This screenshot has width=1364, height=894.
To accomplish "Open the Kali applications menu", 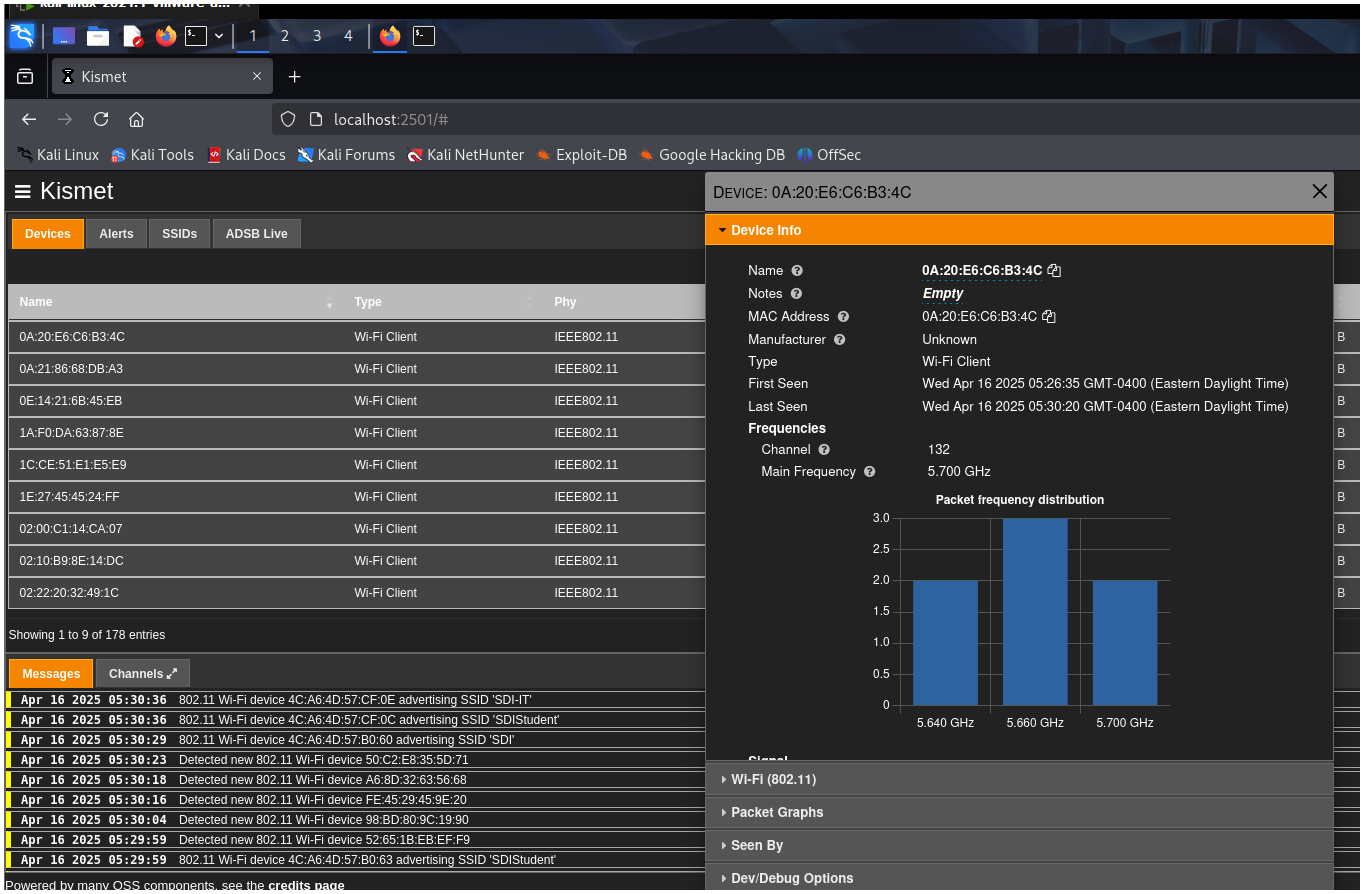I will click(22, 37).
